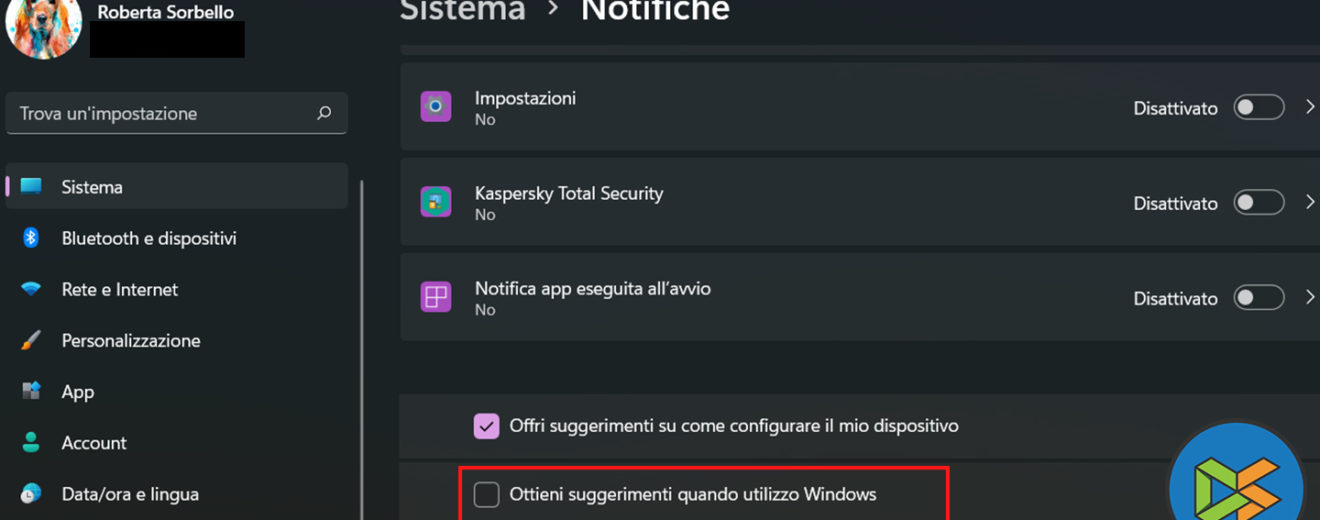Click the Kaspersky Total Security app icon
Viewport: 1320px width, 520px height.
436,202
